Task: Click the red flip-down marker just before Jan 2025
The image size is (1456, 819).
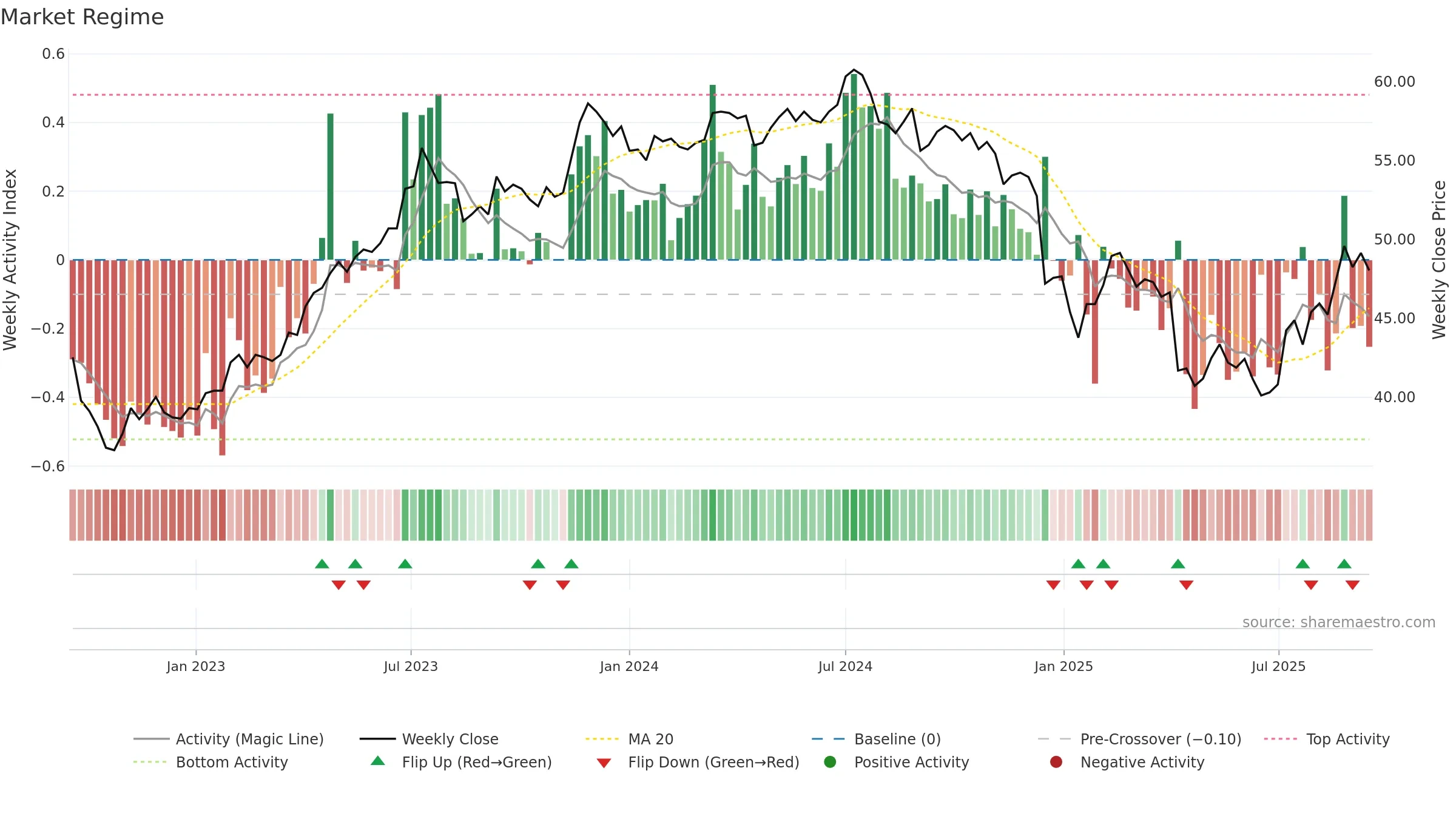Action: click(1053, 585)
